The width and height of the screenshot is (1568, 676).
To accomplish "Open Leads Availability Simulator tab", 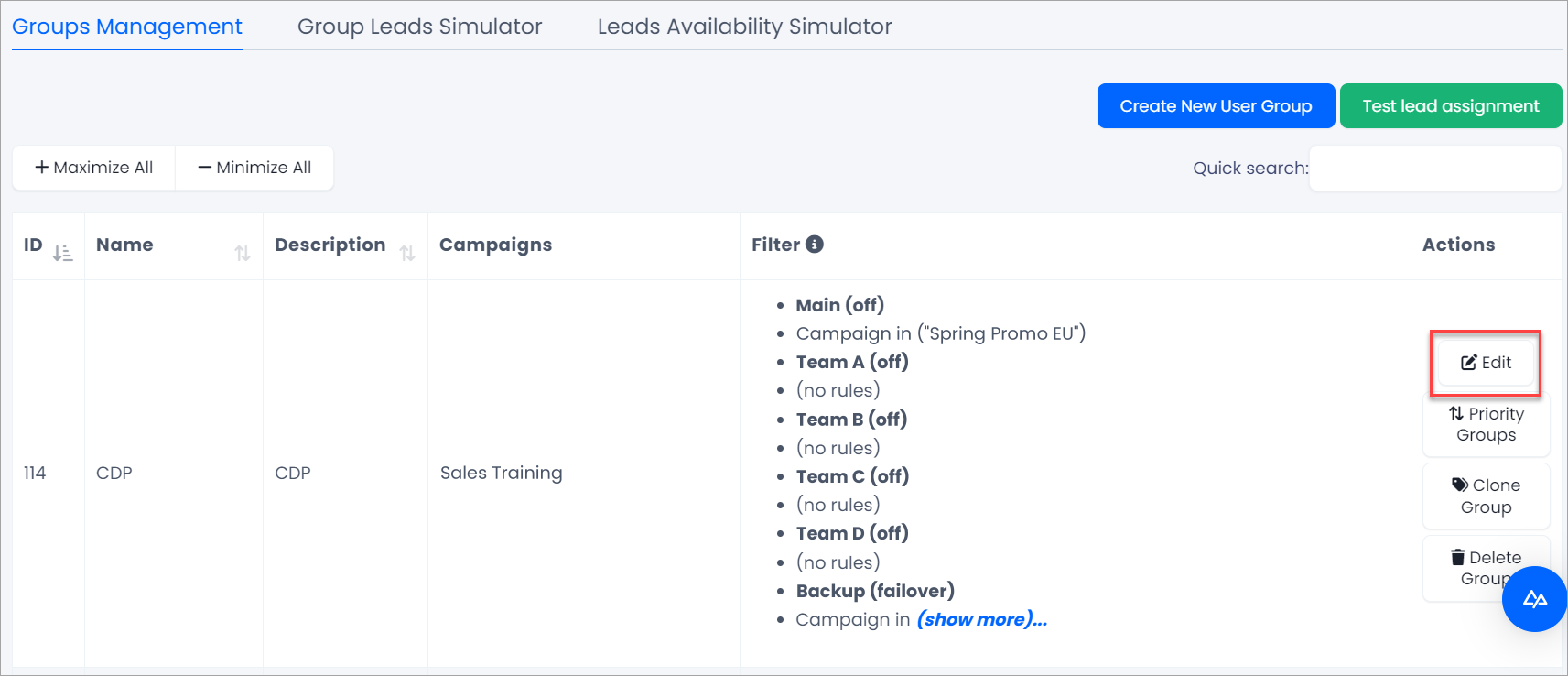I will click(745, 27).
